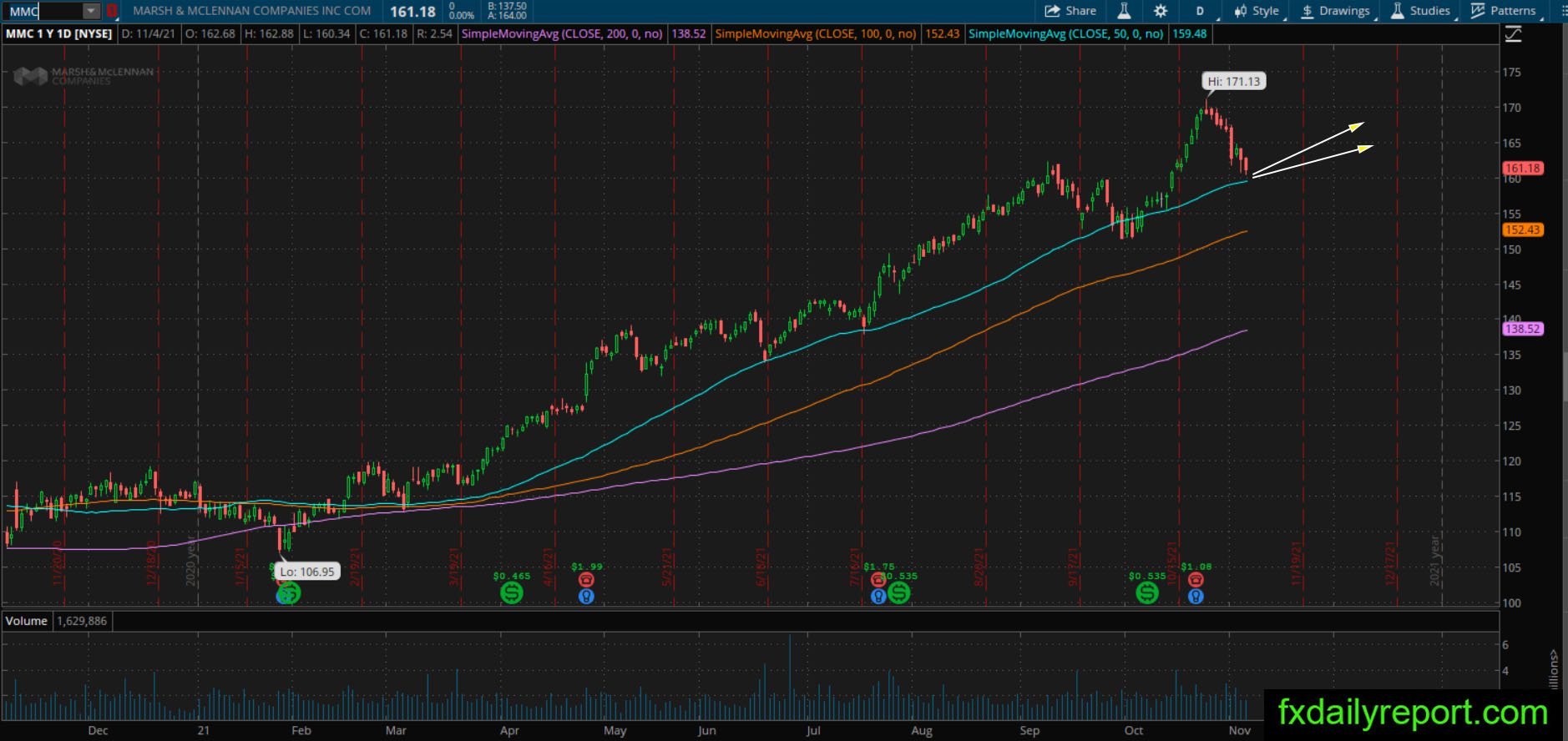The height and width of the screenshot is (741, 1568).
Task: Click the L: 160.34 low value
Action: [326, 34]
